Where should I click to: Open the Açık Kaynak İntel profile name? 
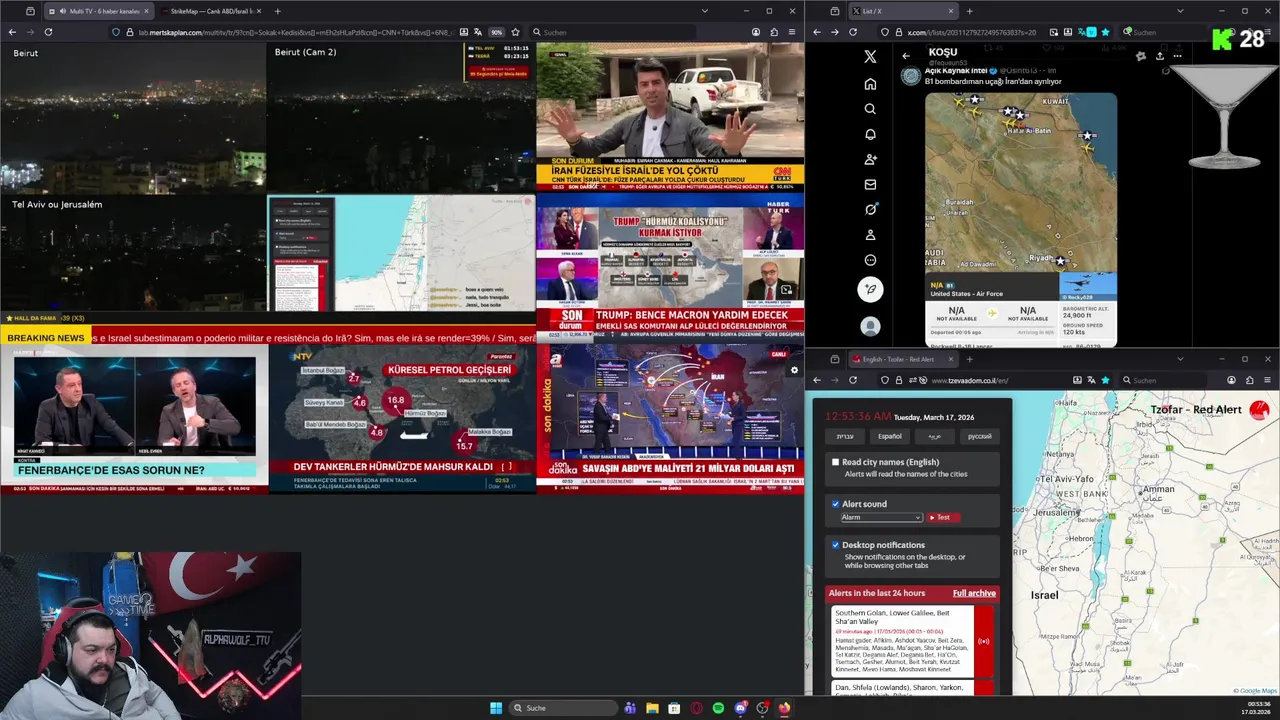pyautogui.click(x=955, y=71)
